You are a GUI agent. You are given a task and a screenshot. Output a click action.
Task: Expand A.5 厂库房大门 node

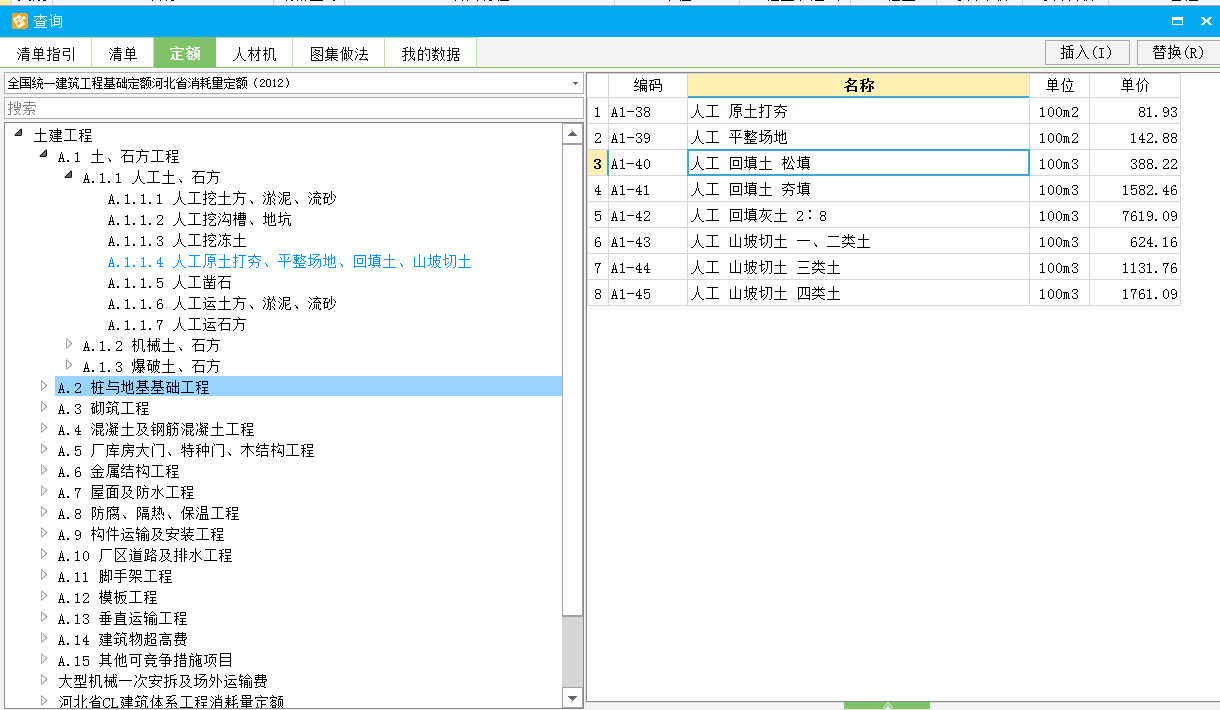tap(43, 449)
